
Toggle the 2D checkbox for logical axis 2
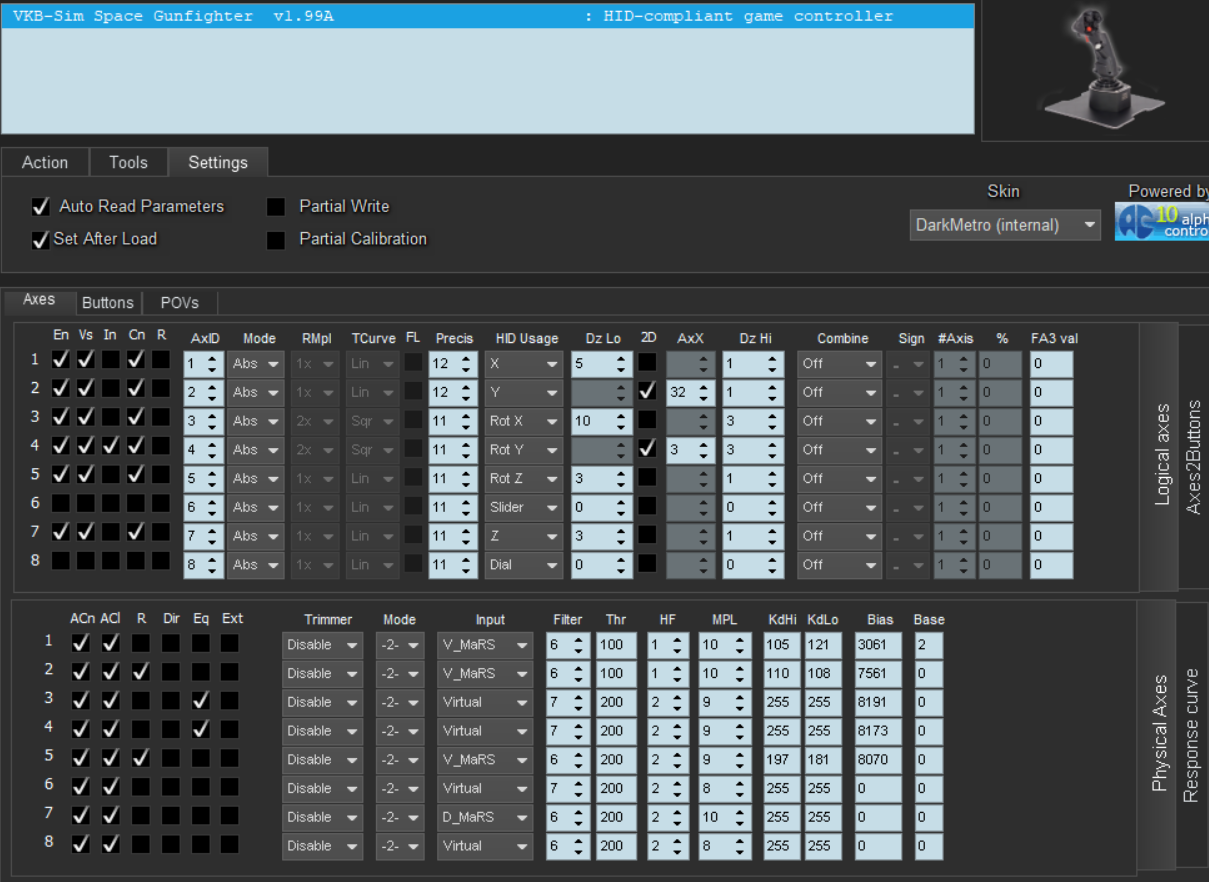click(x=648, y=392)
